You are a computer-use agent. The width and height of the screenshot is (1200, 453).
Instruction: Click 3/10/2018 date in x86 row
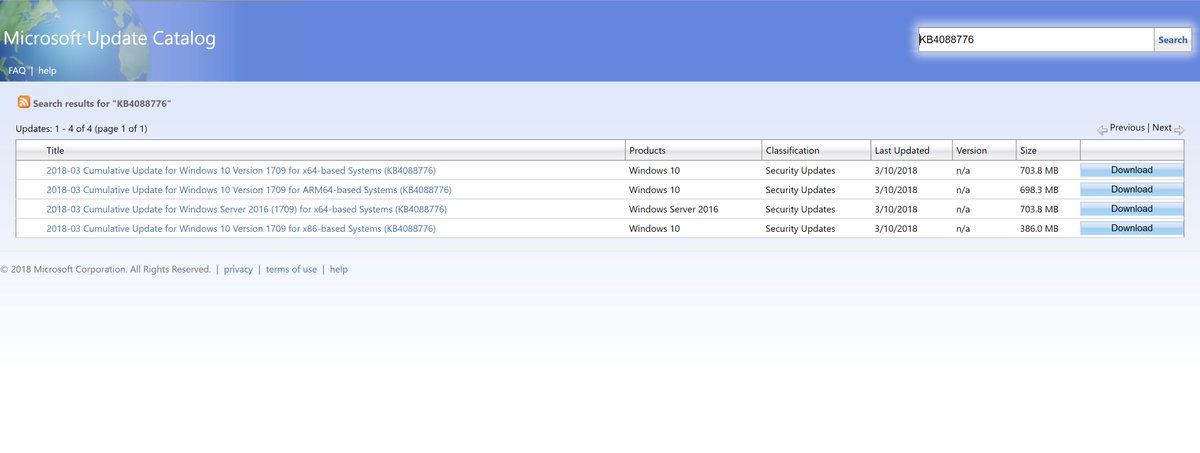pos(895,229)
